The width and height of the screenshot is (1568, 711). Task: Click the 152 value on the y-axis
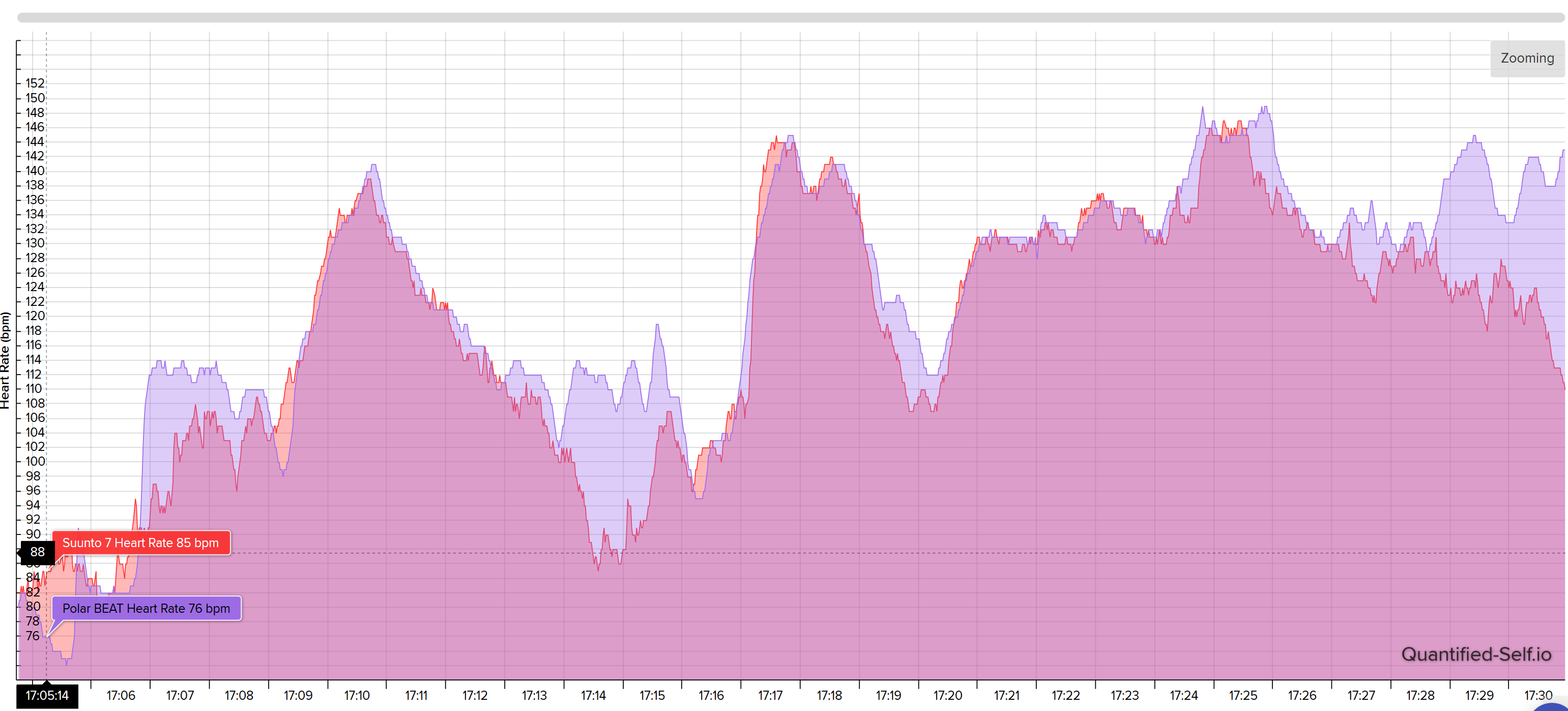[x=35, y=83]
